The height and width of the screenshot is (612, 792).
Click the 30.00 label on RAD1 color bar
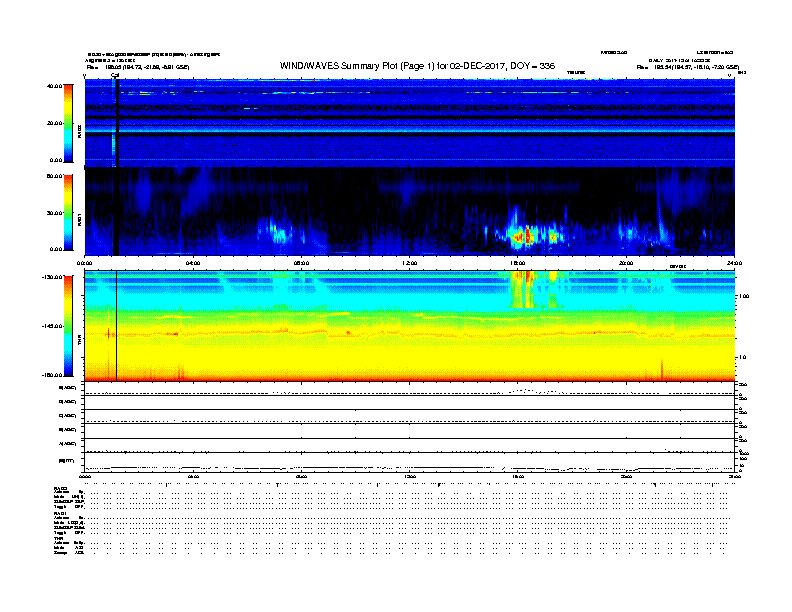(x=55, y=213)
